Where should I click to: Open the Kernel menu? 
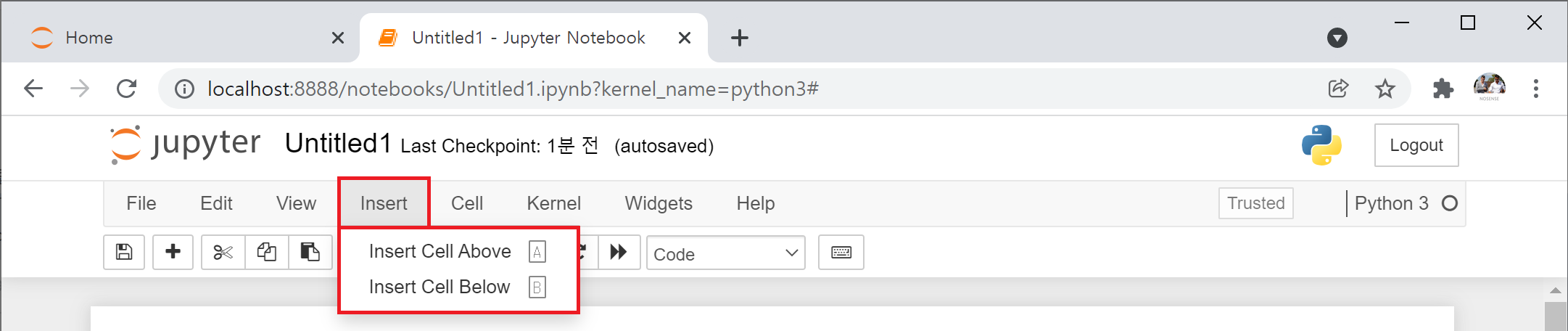click(554, 203)
